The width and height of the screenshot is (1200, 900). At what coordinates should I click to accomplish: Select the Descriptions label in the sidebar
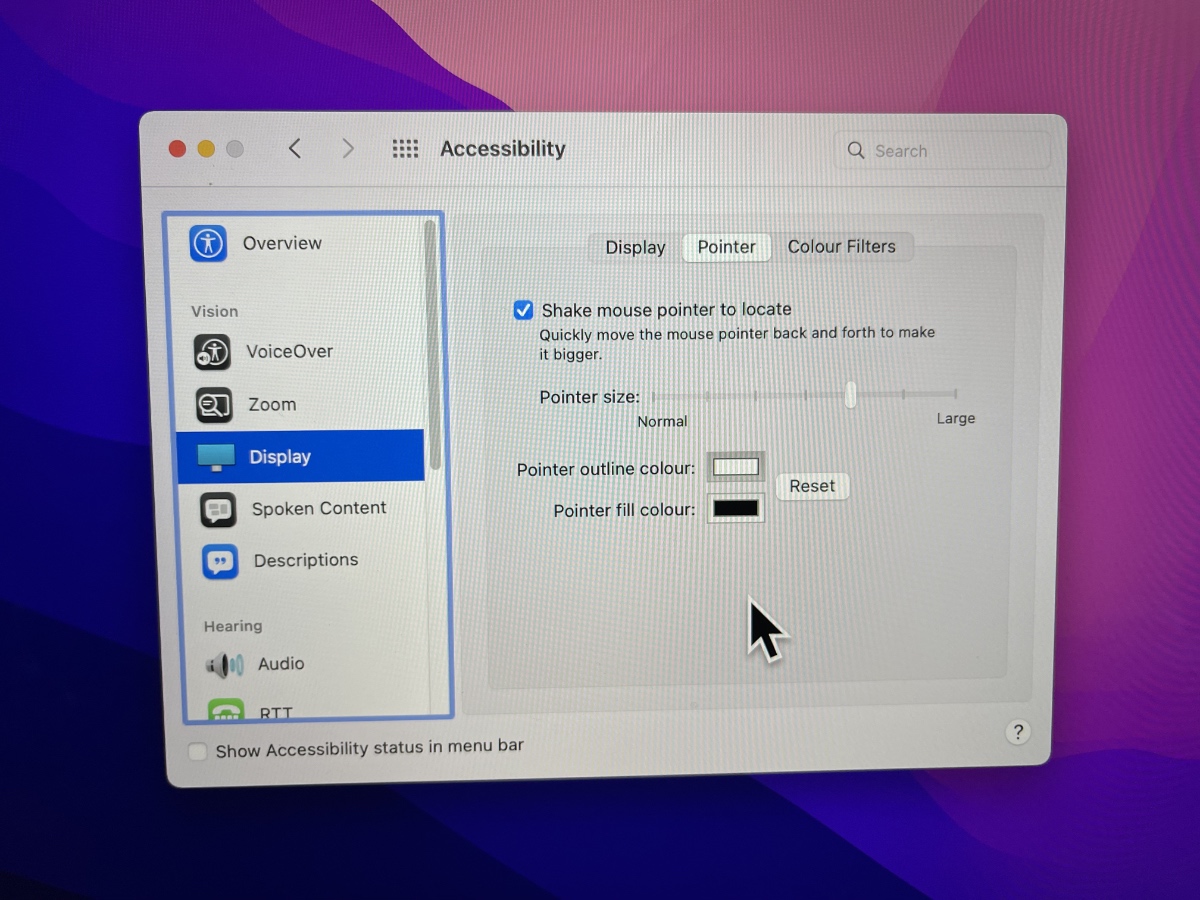click(306, 560)
